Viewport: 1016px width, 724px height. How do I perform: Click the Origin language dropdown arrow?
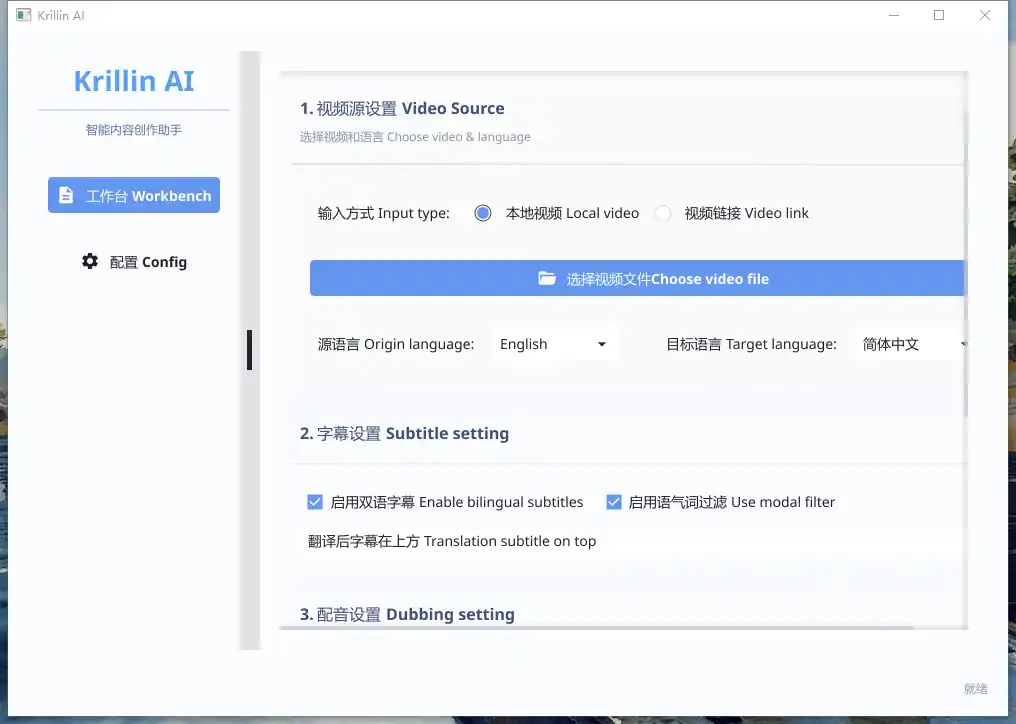click(601, 345)
